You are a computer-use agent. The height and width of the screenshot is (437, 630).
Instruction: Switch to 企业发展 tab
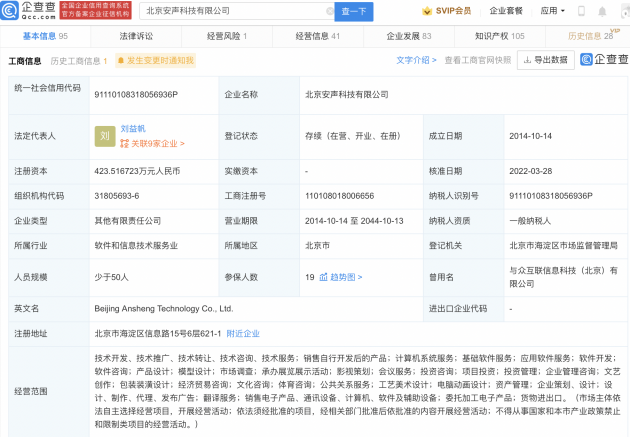click(409, 36)
